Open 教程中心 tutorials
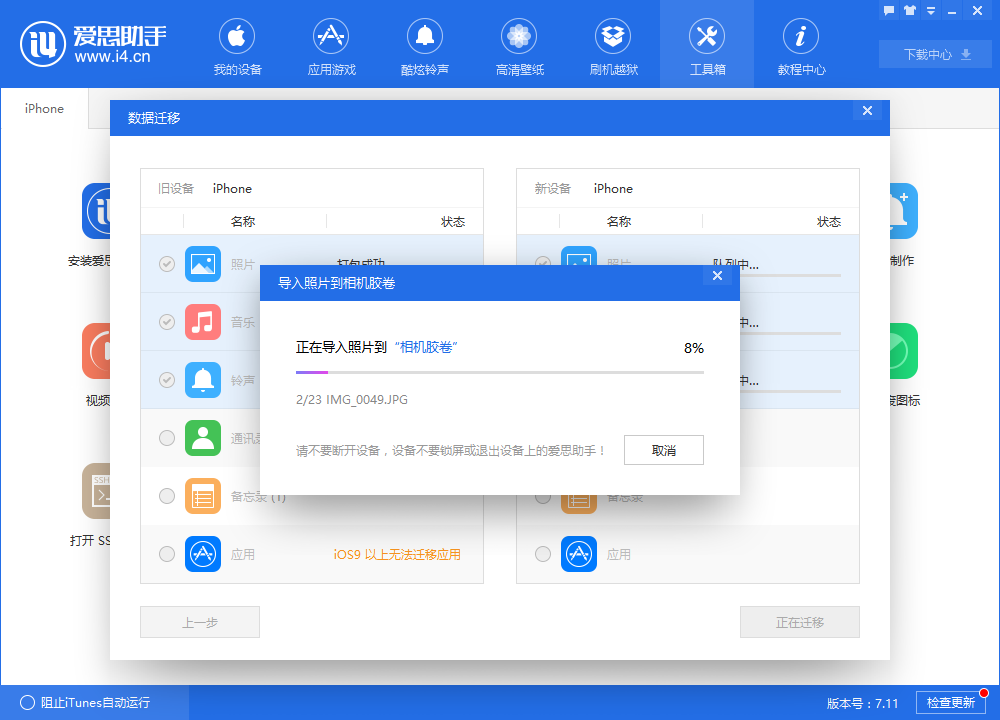Image resolution: width=1000 pixels, height=720 pixels. 800,44
